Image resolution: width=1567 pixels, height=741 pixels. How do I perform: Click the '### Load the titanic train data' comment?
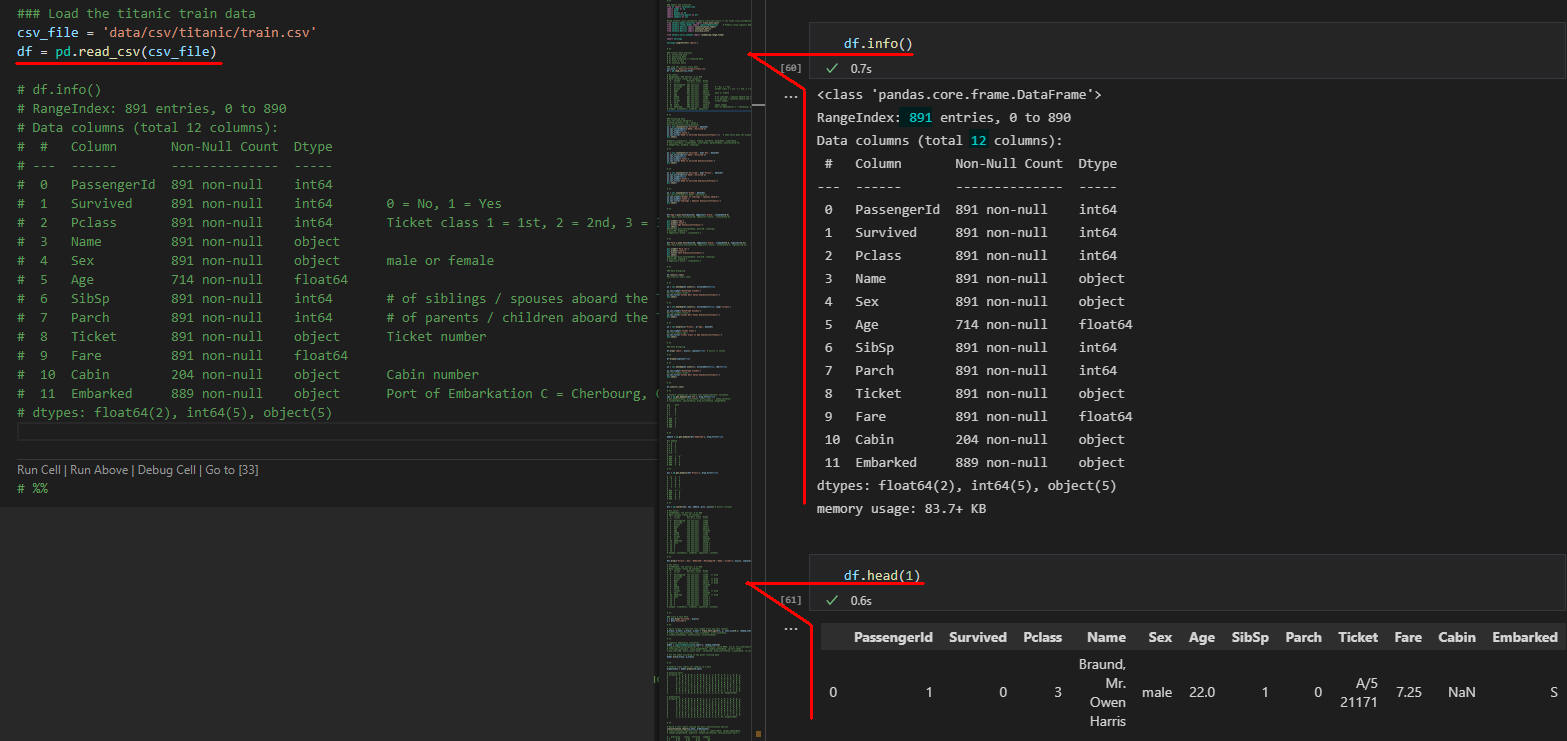click(x=136, y=13)
